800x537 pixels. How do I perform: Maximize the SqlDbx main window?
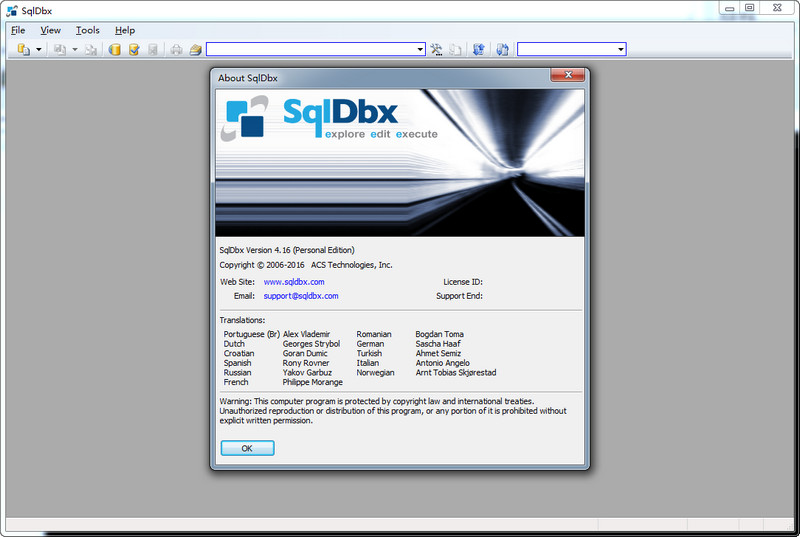(749, 8)
